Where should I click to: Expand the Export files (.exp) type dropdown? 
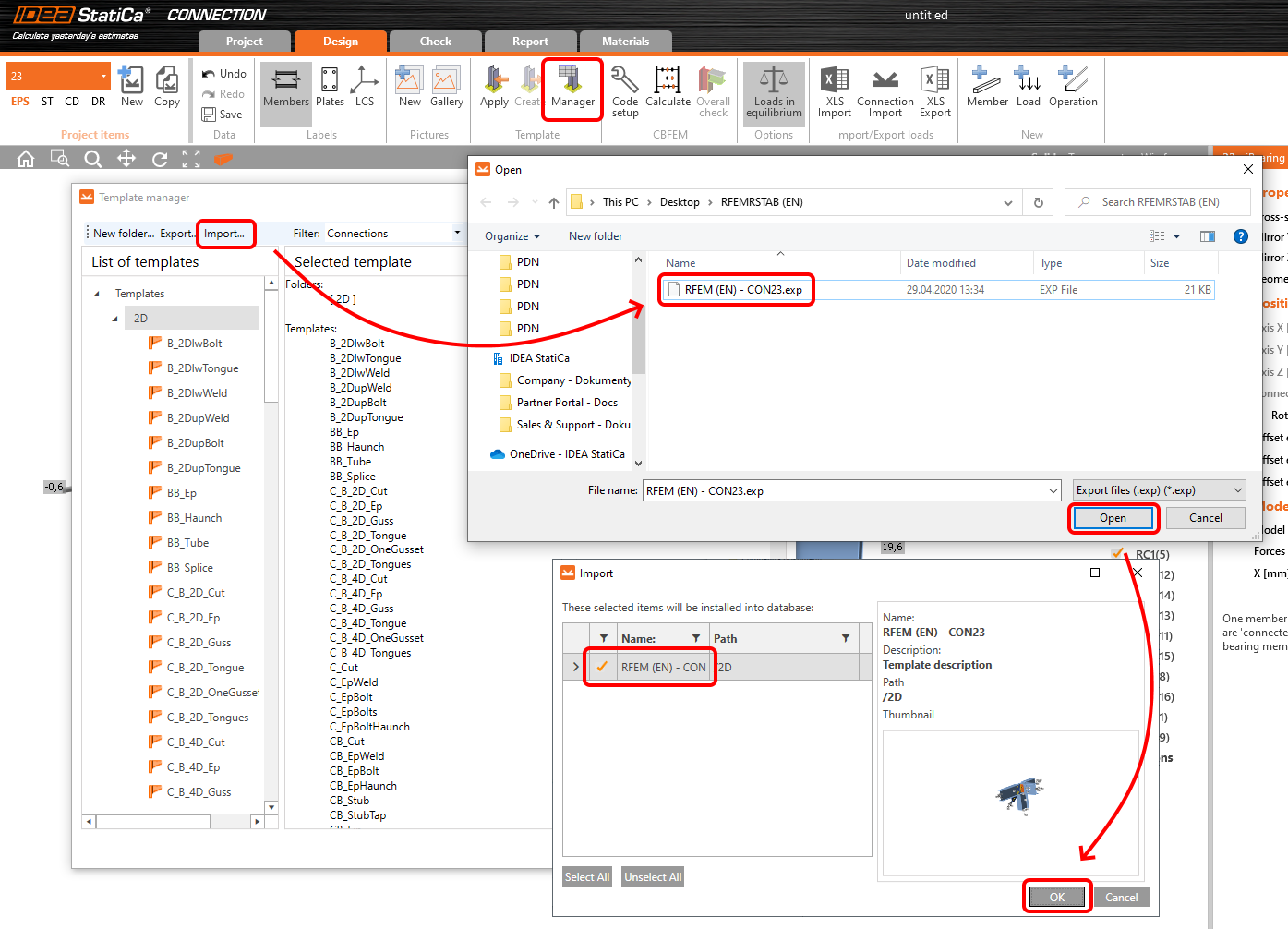coord(1237,490)
